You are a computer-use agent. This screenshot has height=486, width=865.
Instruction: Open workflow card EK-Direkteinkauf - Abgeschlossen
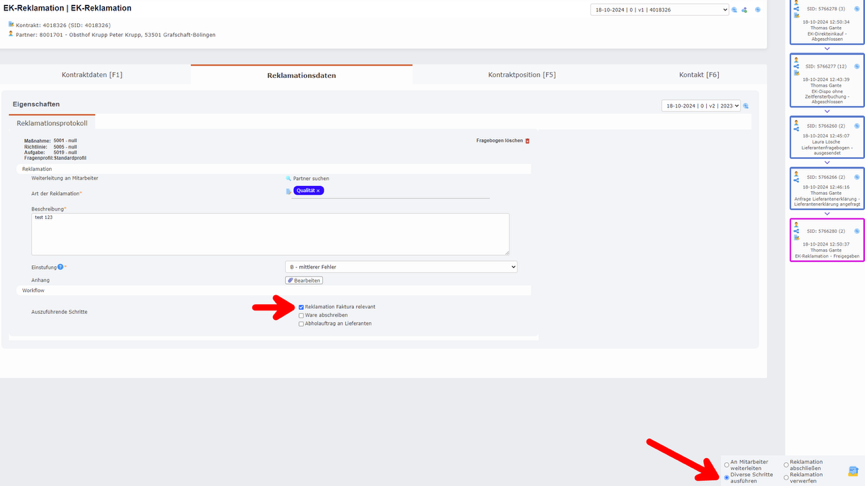[826, 22]
